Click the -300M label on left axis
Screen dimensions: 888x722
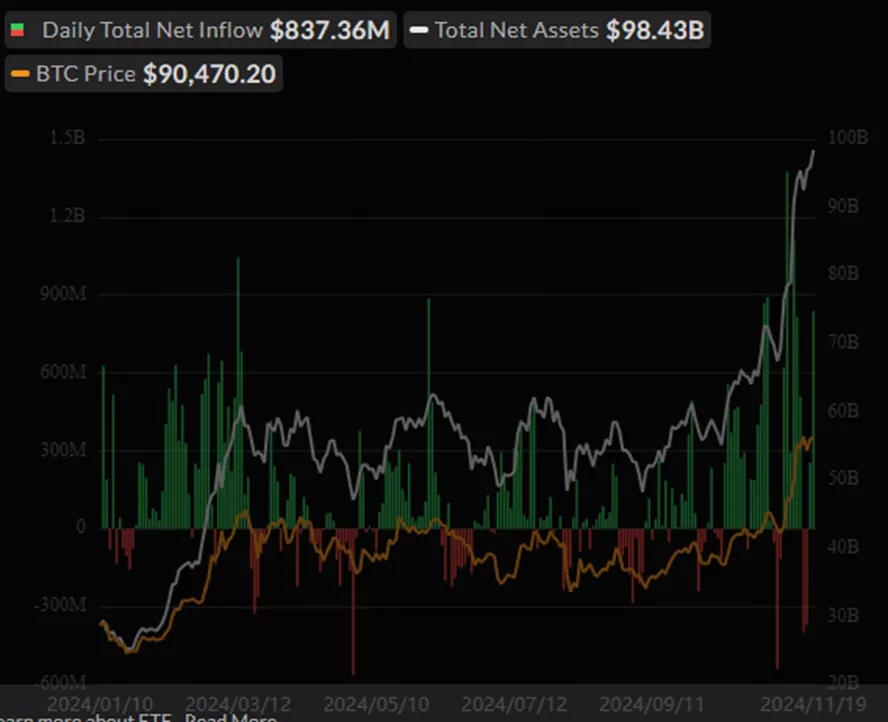pos(61,605)
